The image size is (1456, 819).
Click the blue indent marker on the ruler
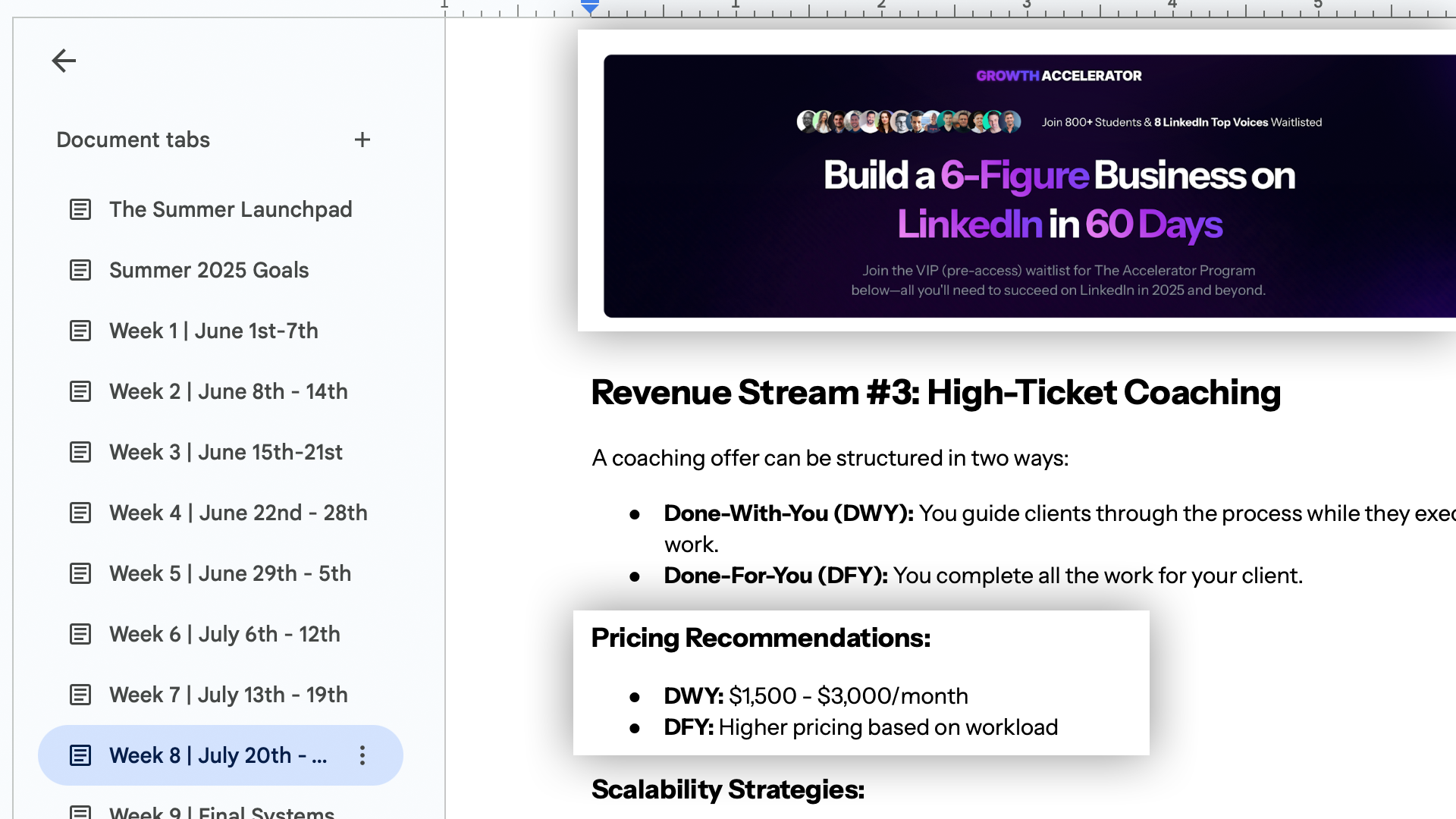(x=590, y=7)
